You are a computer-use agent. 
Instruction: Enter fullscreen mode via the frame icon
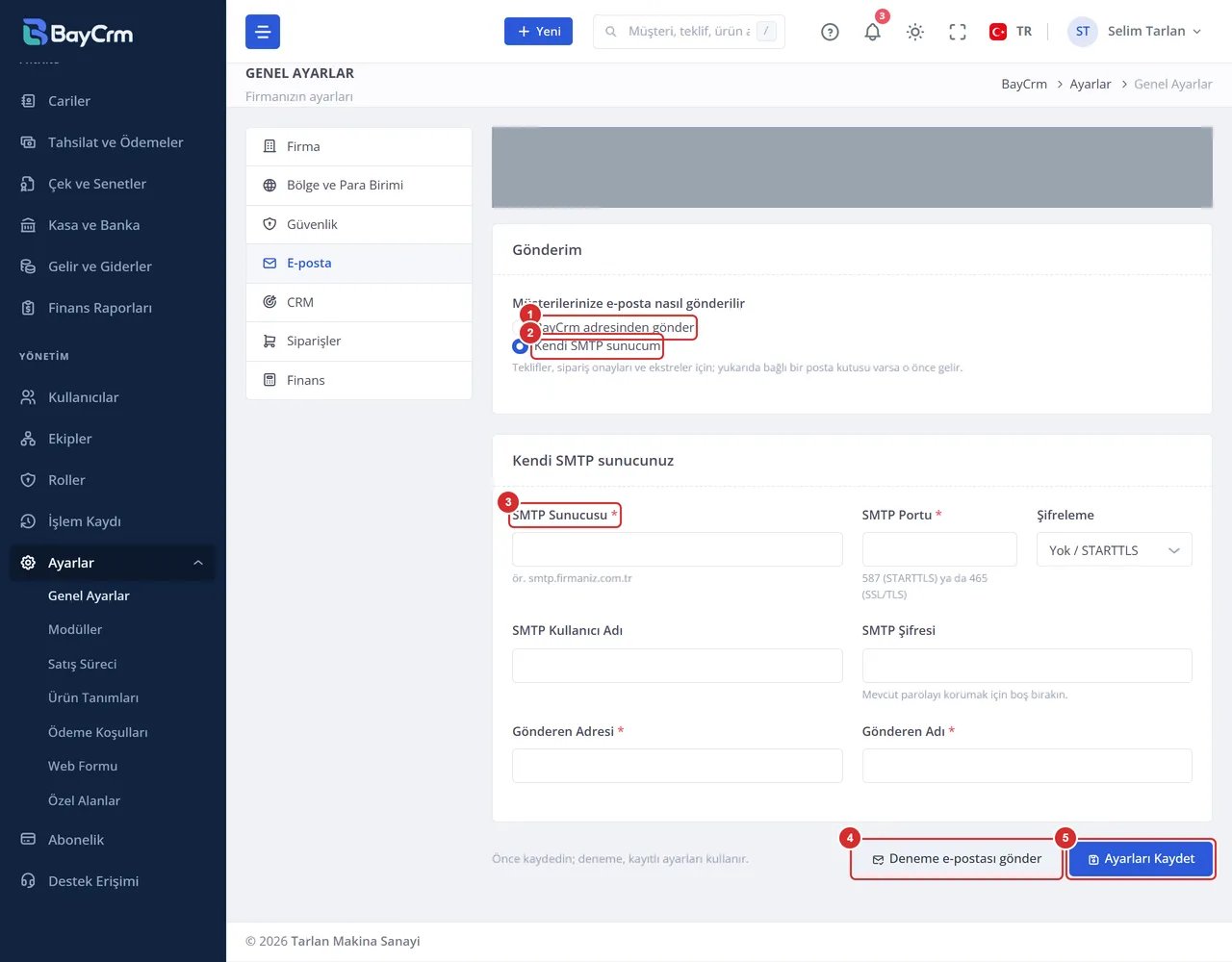[958, 32]
